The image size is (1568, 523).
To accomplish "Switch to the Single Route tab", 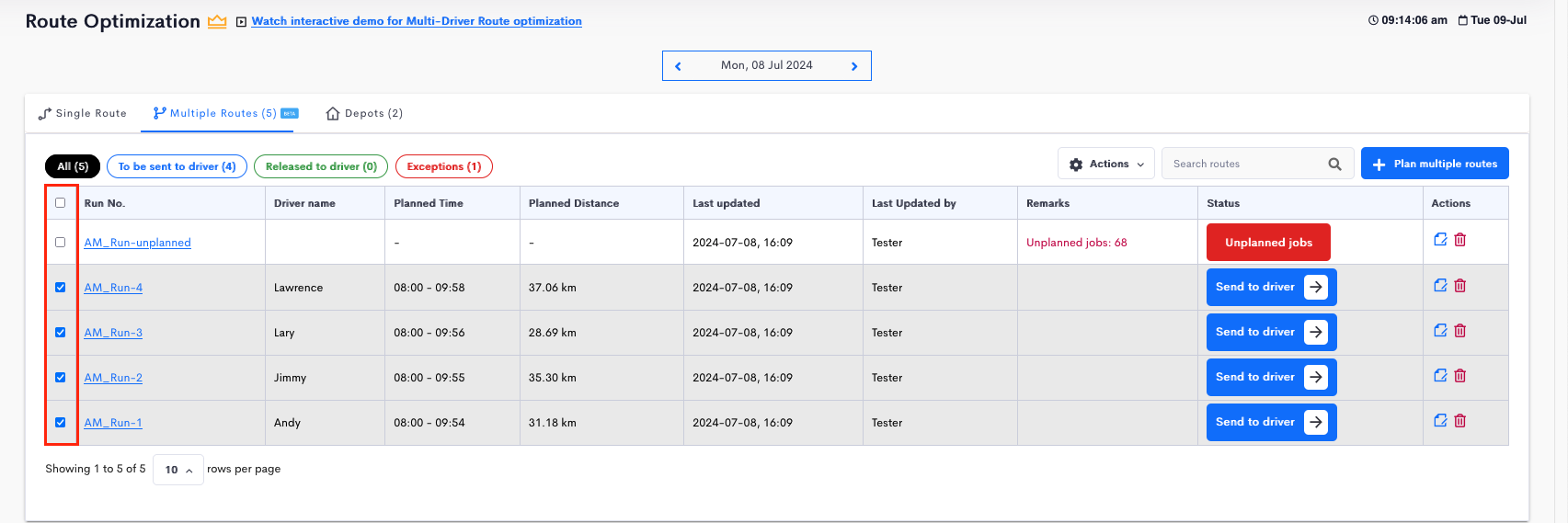I will coord(82,113).
